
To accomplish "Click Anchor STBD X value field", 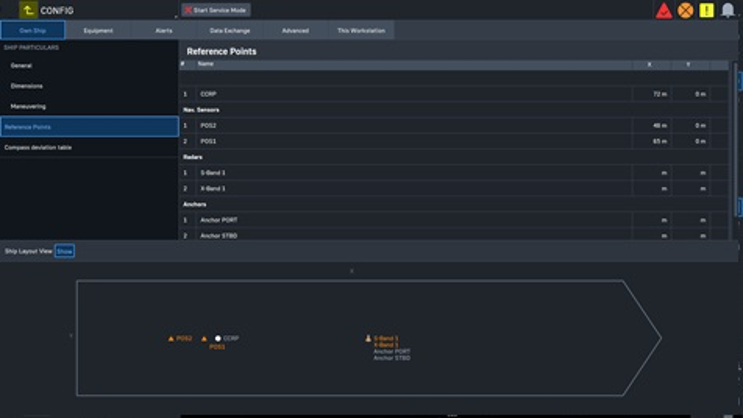I will pos(651,236).
